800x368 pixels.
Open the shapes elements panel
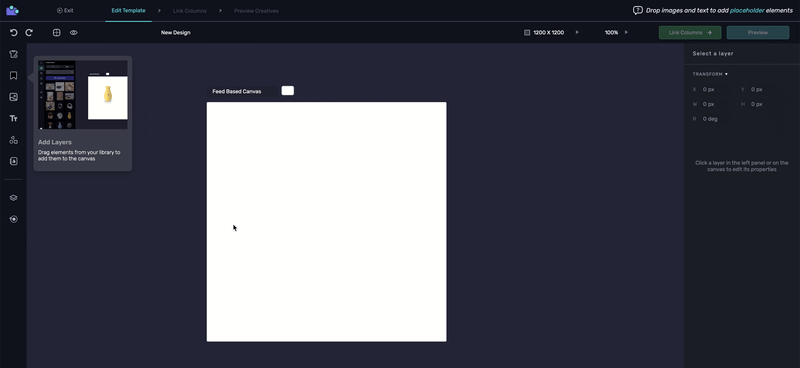tap(14, 140)
